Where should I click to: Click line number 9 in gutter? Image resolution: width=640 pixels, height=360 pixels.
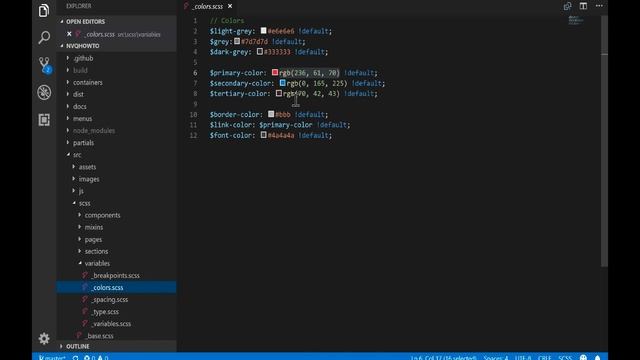(x=195, y=104)
